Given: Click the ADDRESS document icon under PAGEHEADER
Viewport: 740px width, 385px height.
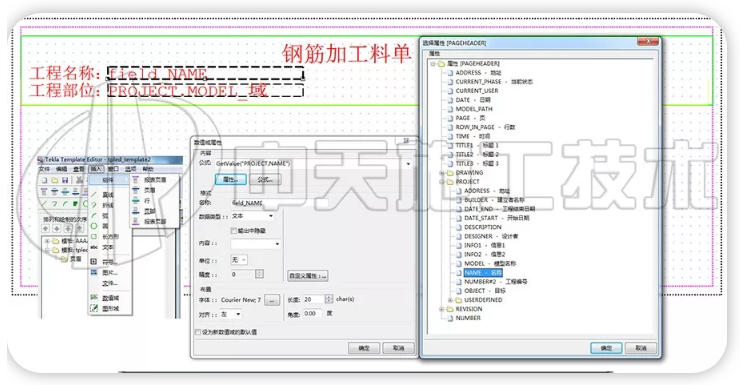Looking at the screenshot, I should [x=450, y=73].
